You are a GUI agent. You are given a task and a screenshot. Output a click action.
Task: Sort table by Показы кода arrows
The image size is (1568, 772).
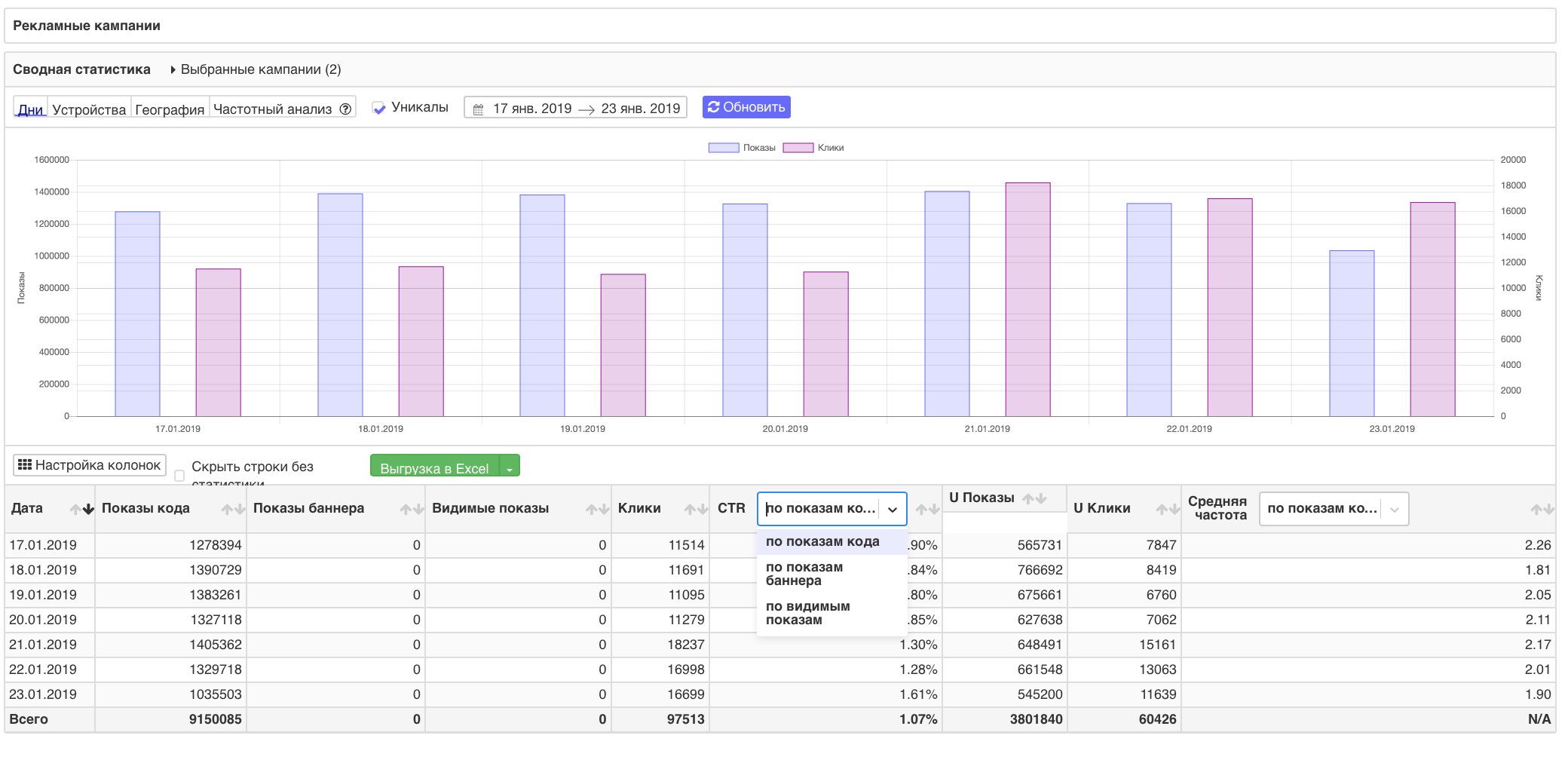233,509
